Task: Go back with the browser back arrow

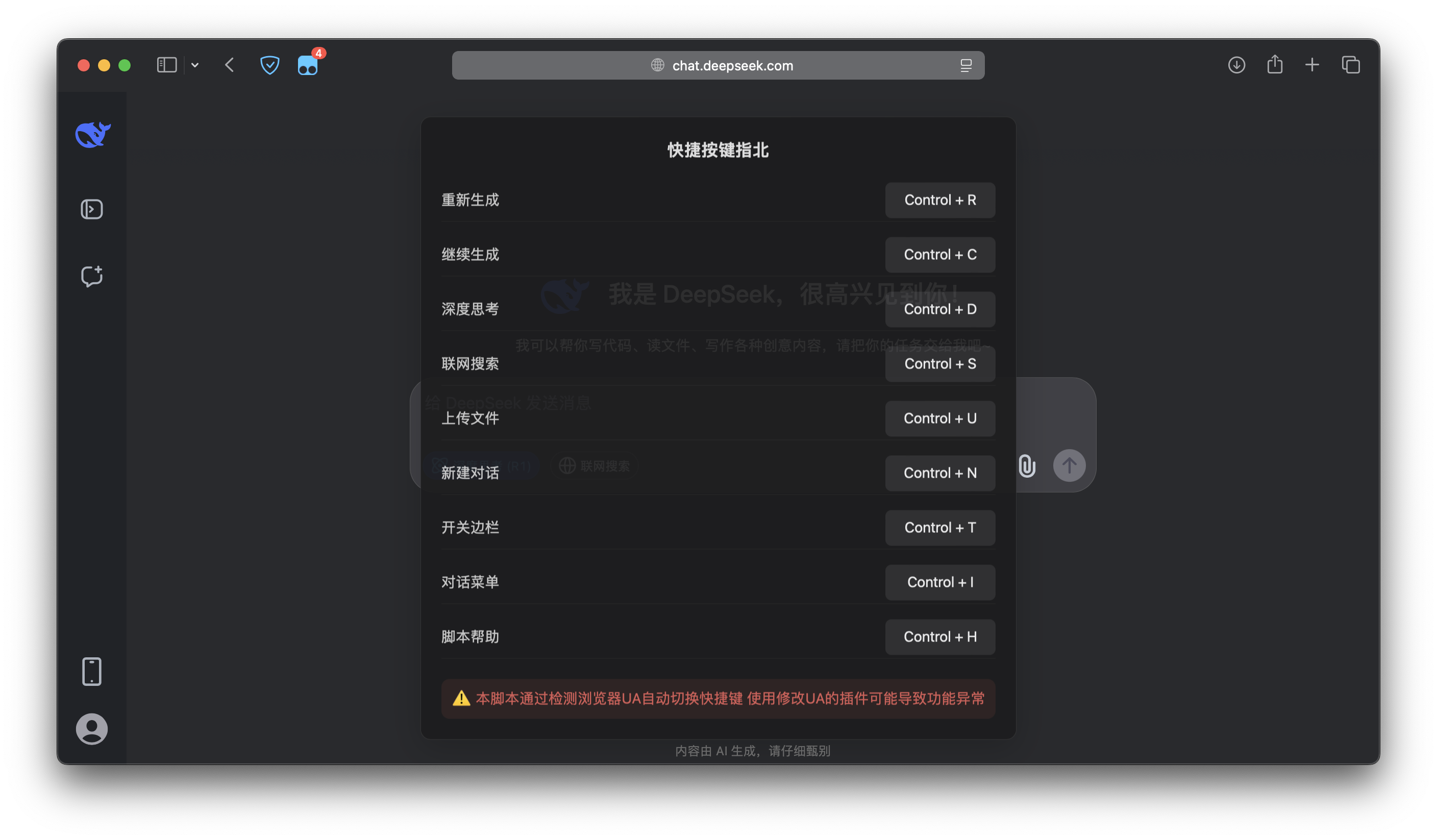Action: pos(230,65)
